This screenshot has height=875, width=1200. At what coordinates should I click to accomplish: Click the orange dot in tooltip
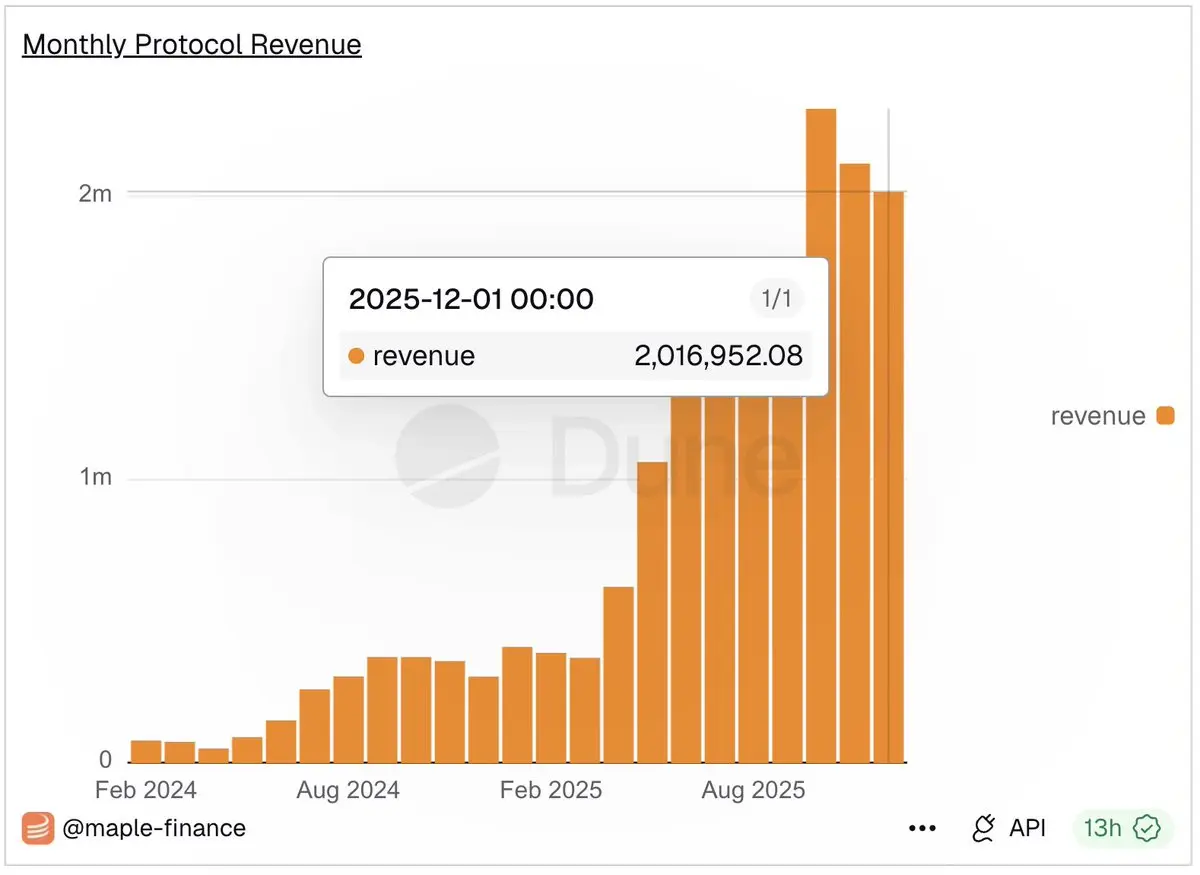click(x=356, y=356)
